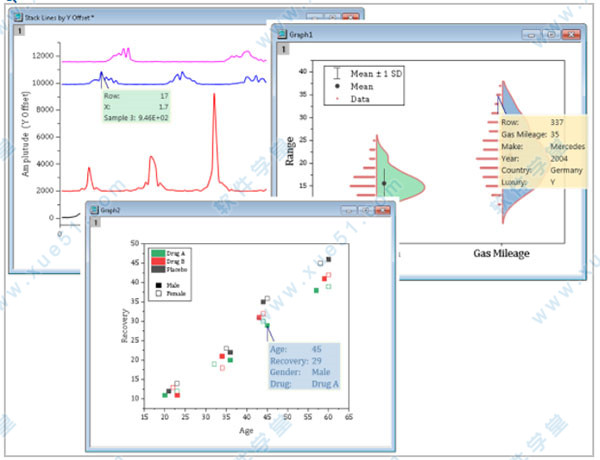Click the Recovery axis title in Graph2

tap(124, 326)
